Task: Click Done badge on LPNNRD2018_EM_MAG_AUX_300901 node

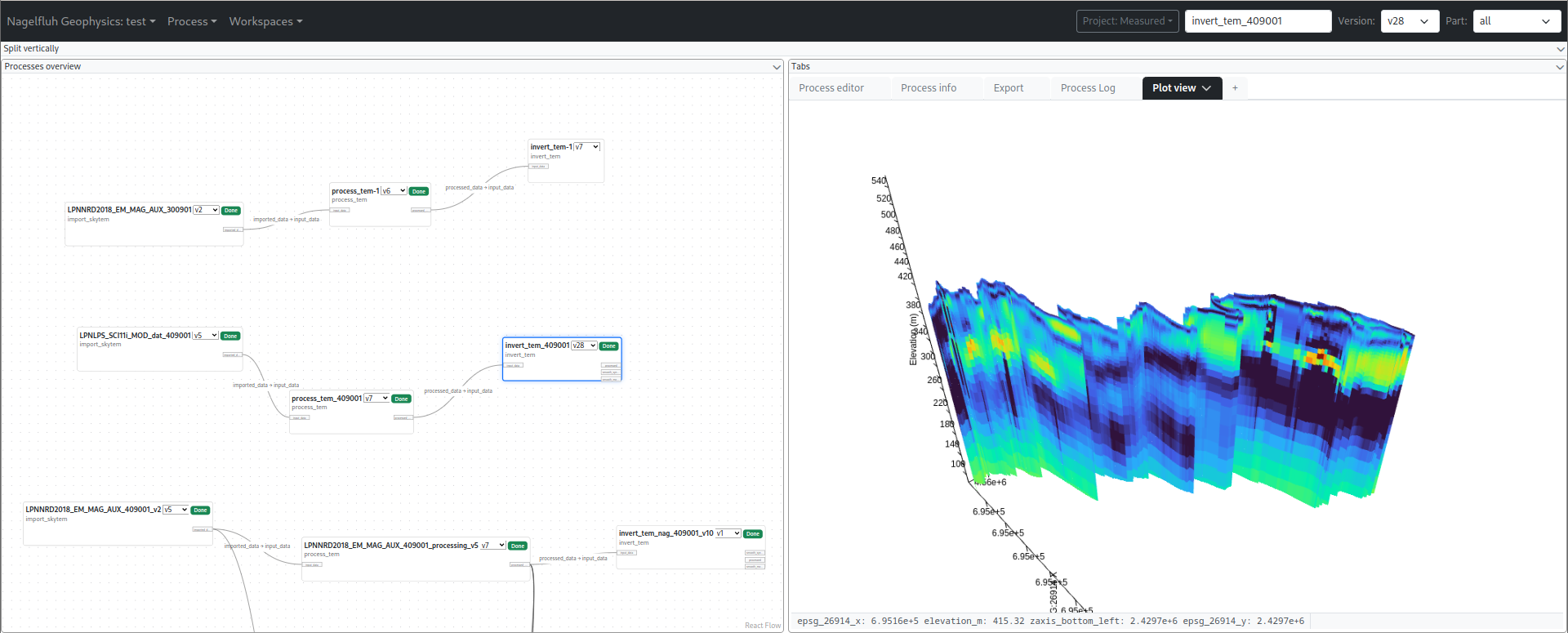Action: click(231, 210)
